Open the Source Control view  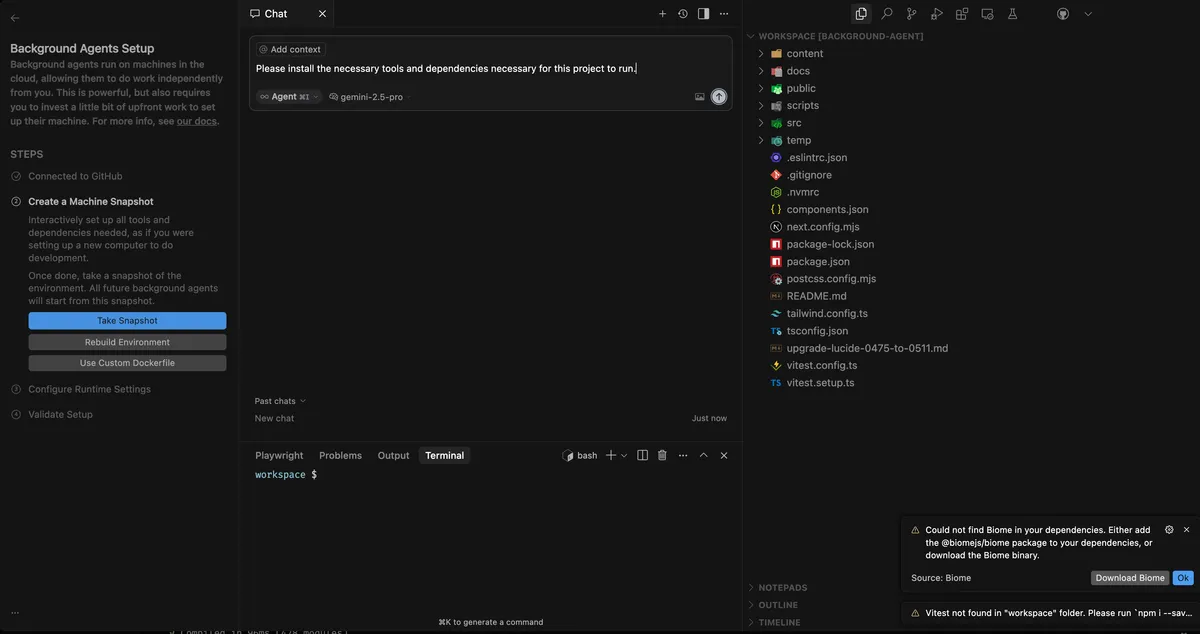click(x=911, y=14)
